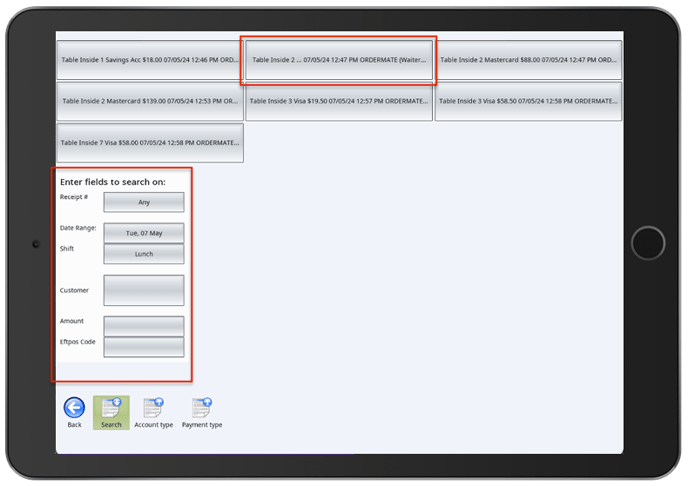Click the Eftpos Code search field

[x=144, y=347]
